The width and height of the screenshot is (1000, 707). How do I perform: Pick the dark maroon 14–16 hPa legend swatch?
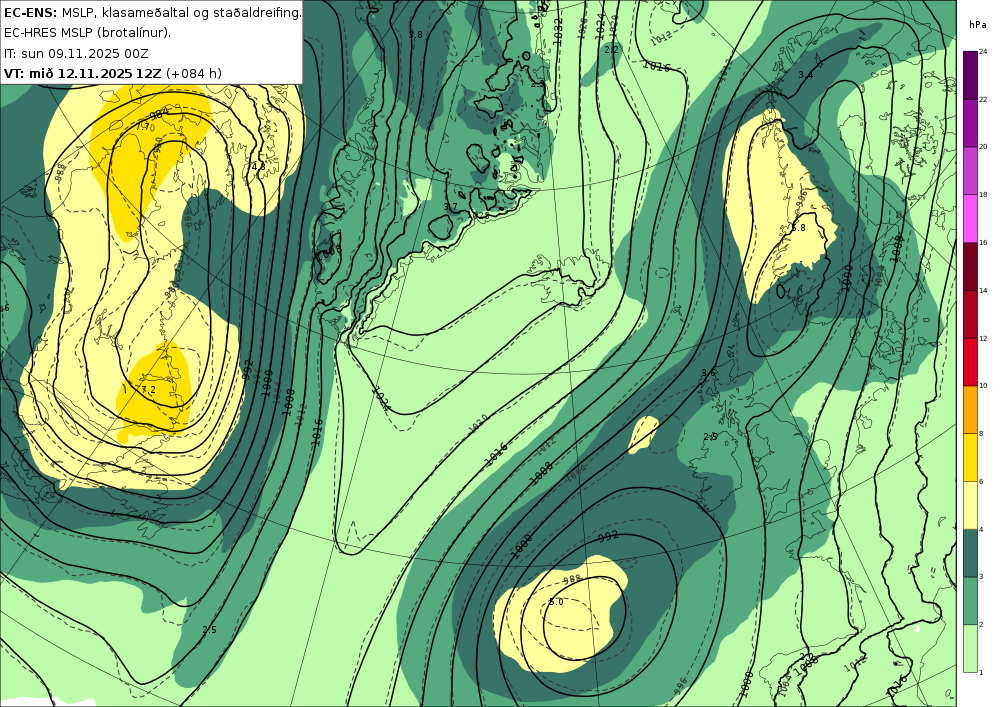click(970, 266)
